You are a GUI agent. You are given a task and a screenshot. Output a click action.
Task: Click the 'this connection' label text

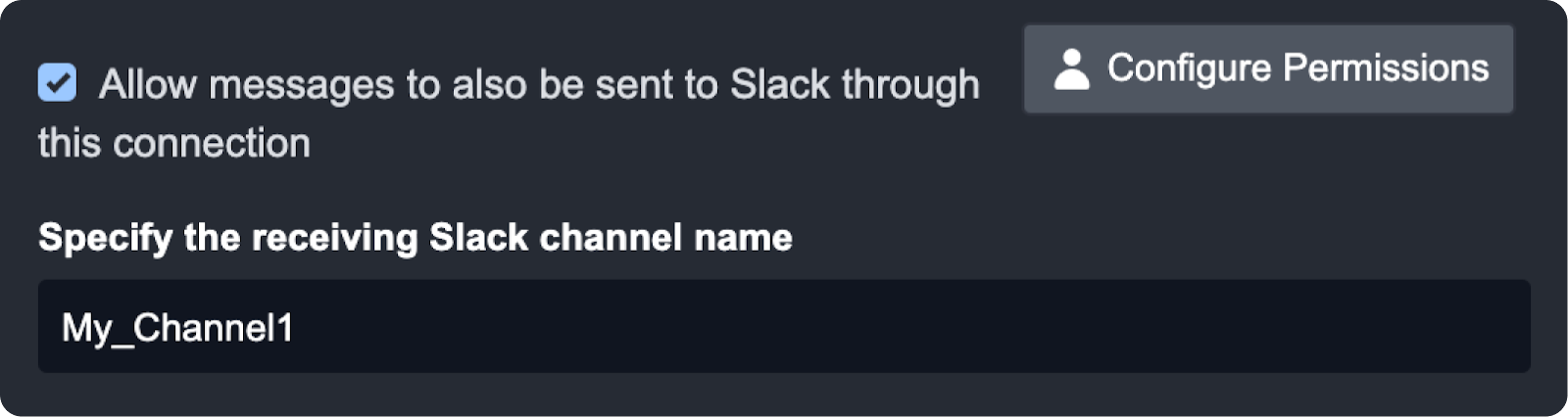[x=173, y=144]
